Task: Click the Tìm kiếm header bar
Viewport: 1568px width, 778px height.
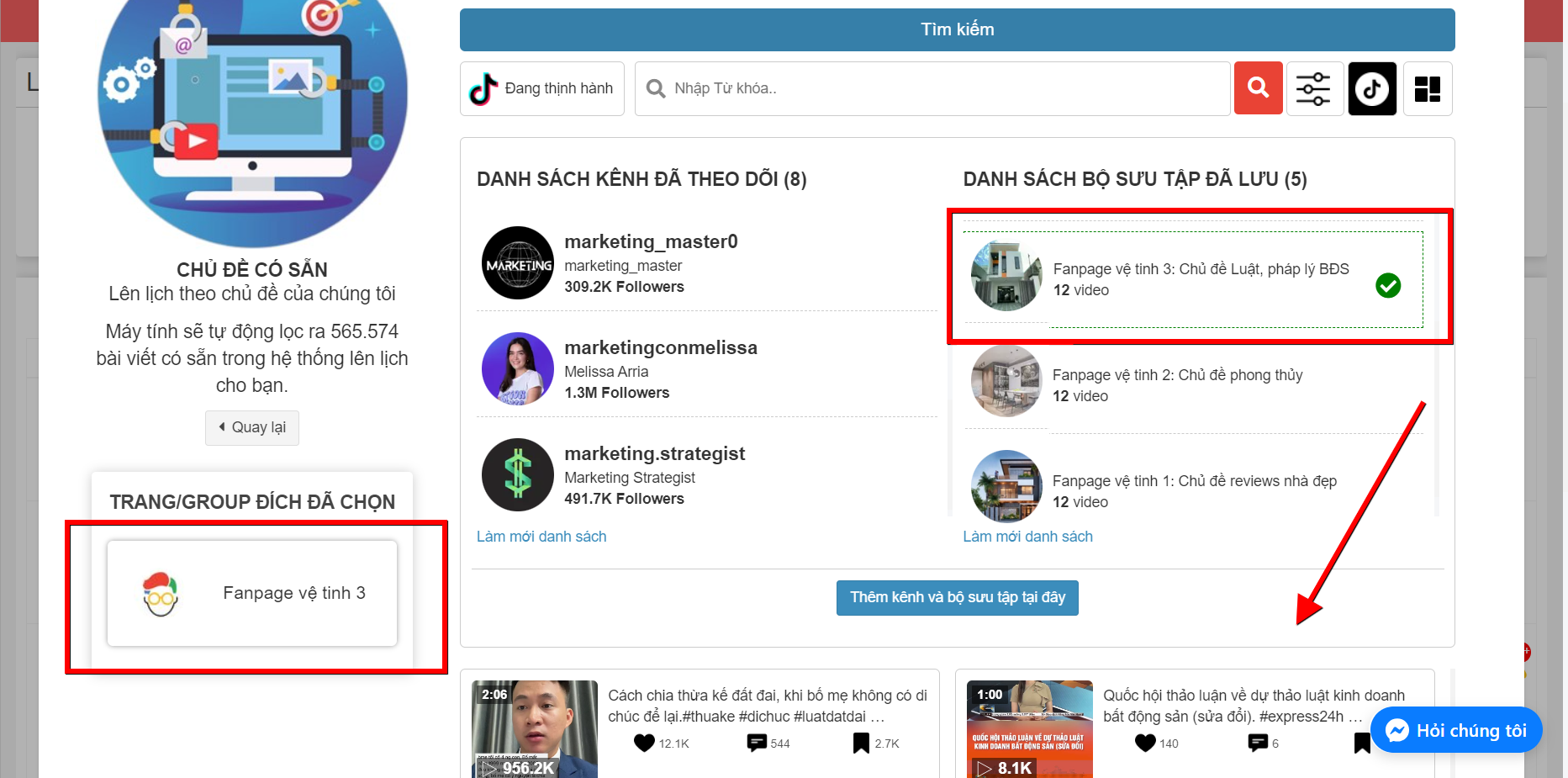Action: (x=957, y=29)
